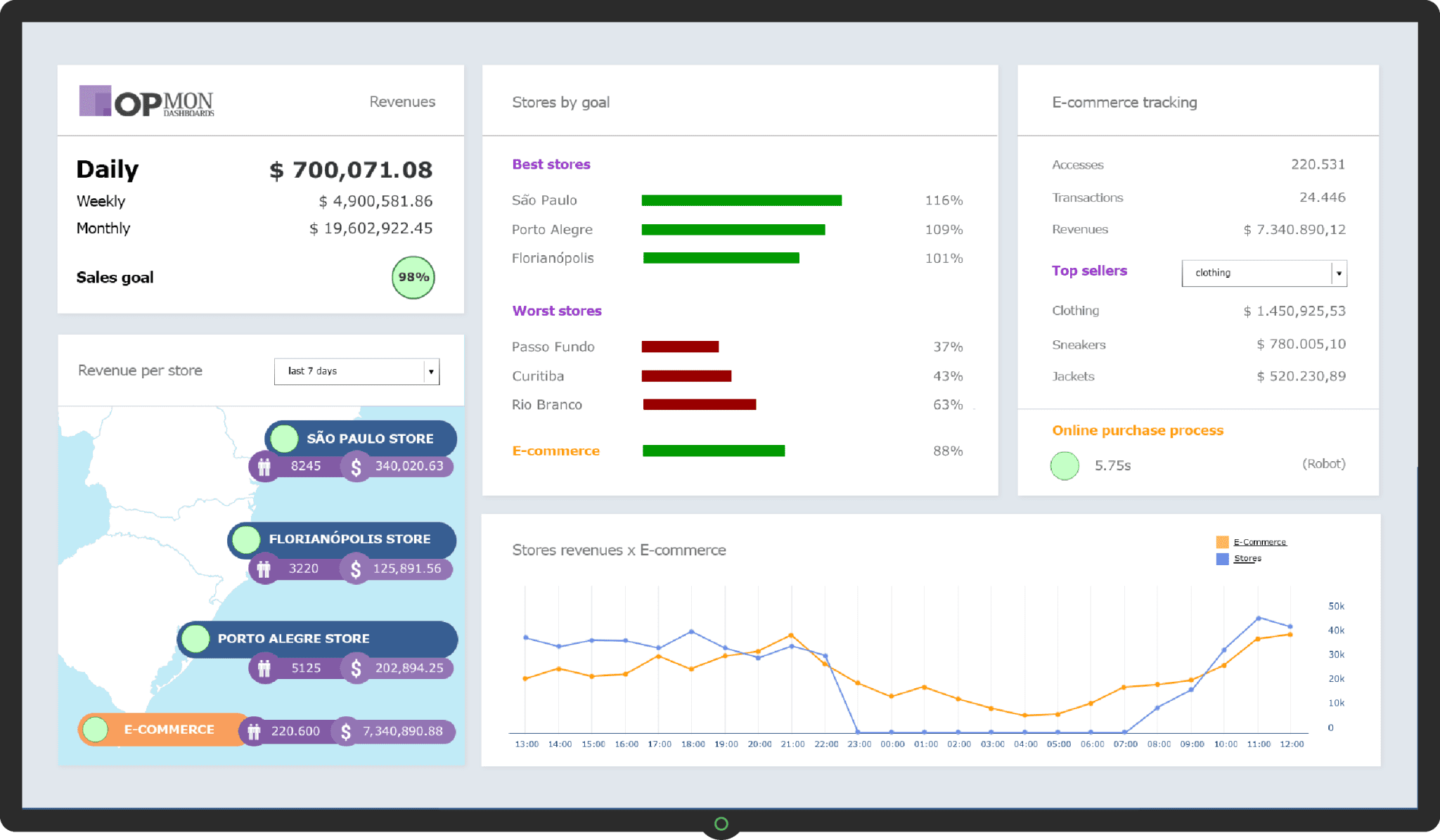Screen dimensions: 1440x840
Task: Click the visitor count icon on São Paulo Store pin
Action: (x=265, y=466)
